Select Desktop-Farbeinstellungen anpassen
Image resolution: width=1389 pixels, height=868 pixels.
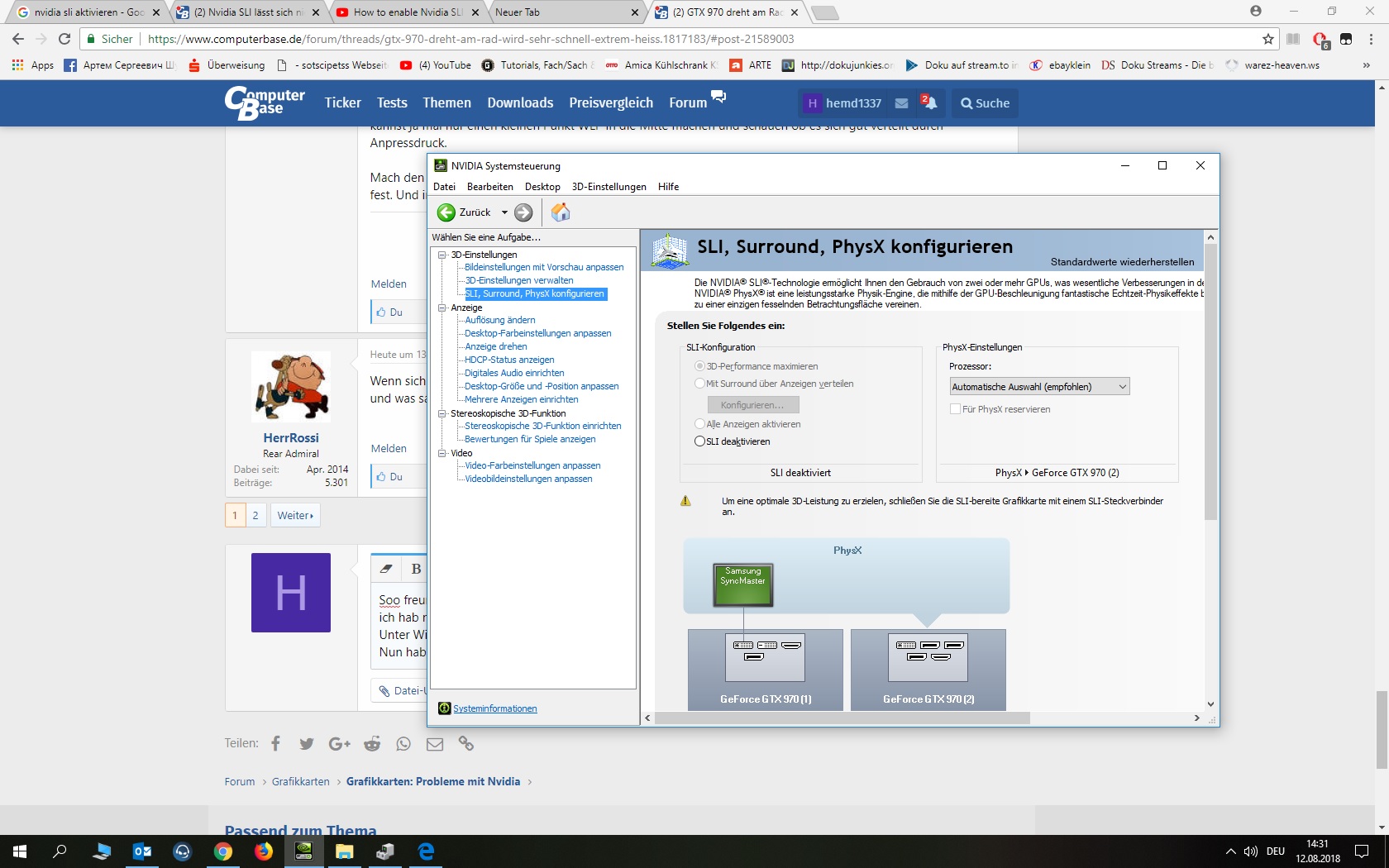click(537, 333)
